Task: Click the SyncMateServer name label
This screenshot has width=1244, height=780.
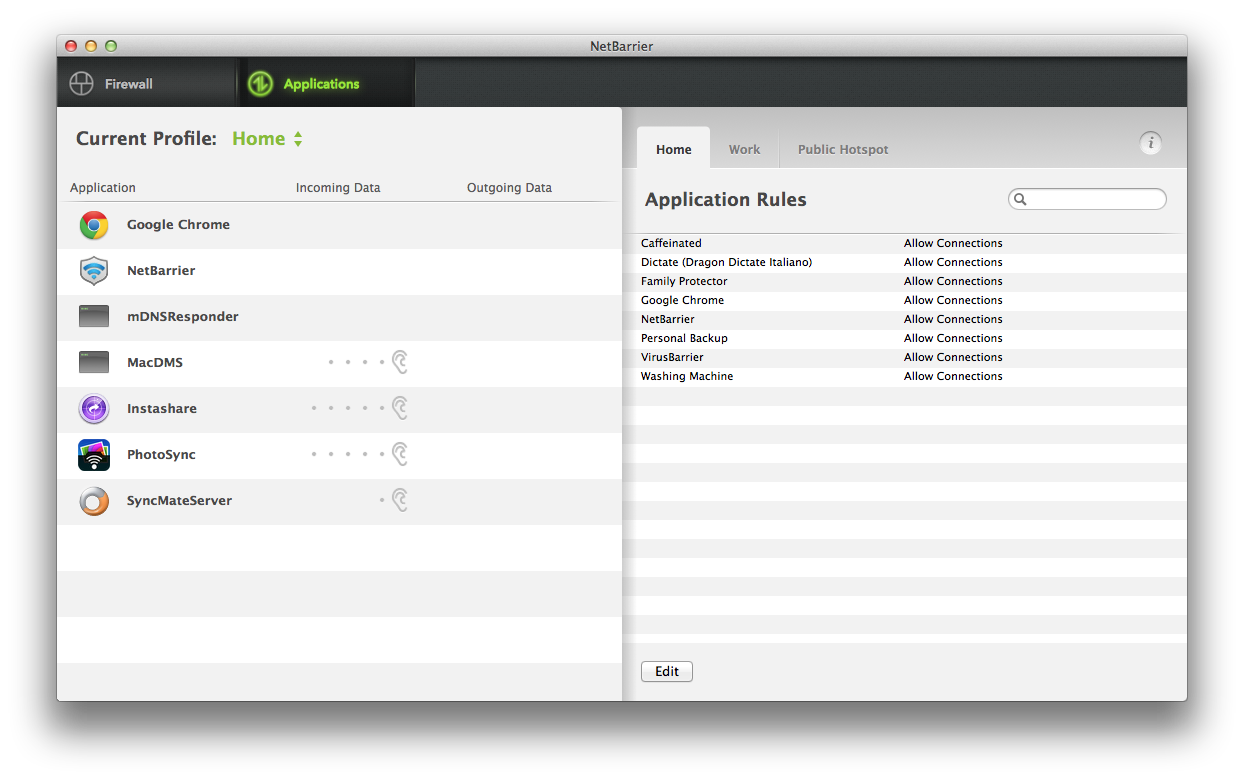Action: pyautogui.click(x=179, y=501)
